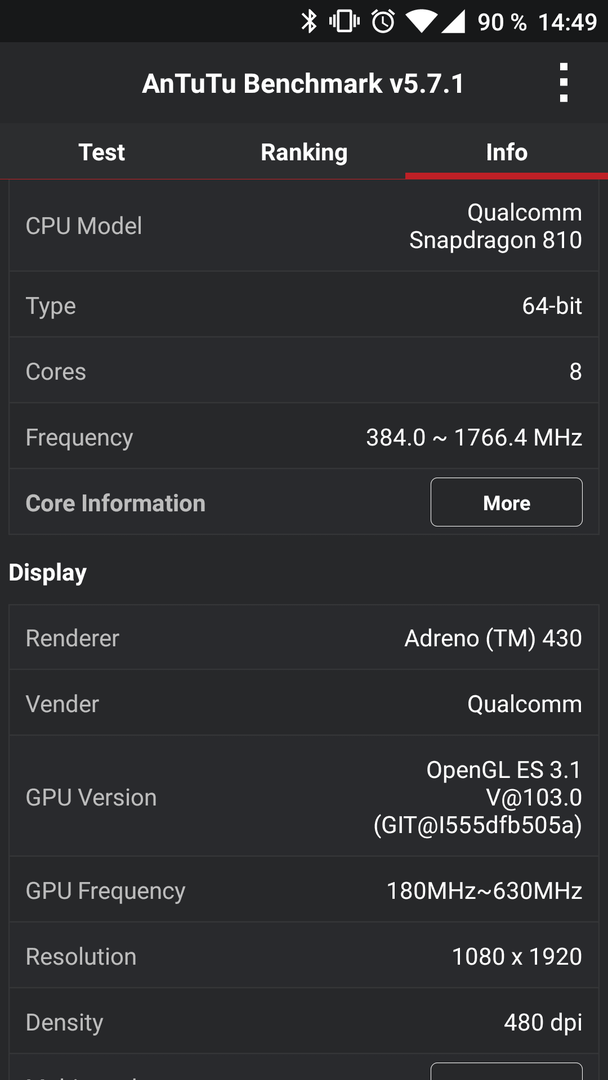This screenshot has width=608, height=1080.
Task: Open the three-dot overflow menu
Action: pos(563,83)
